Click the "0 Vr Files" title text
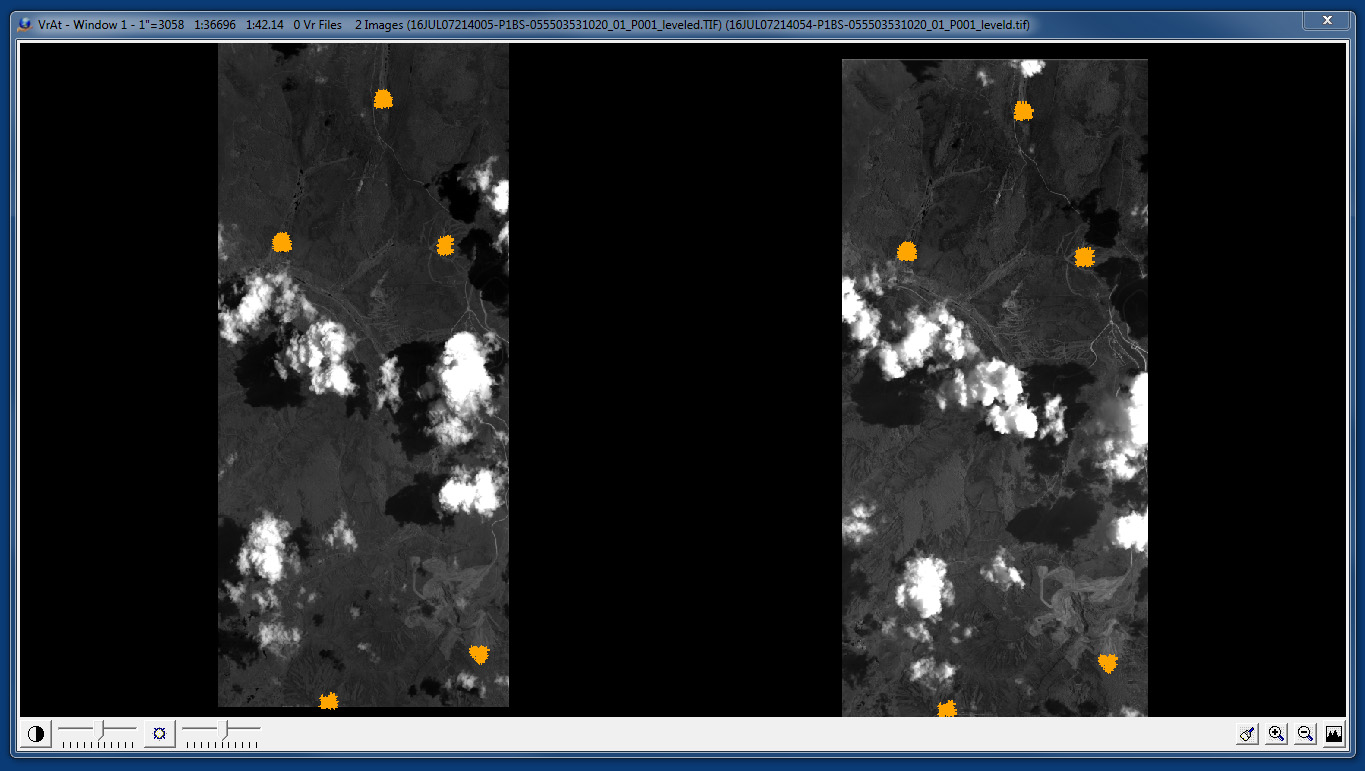1365x771 pixels. [x=318, y=24]
